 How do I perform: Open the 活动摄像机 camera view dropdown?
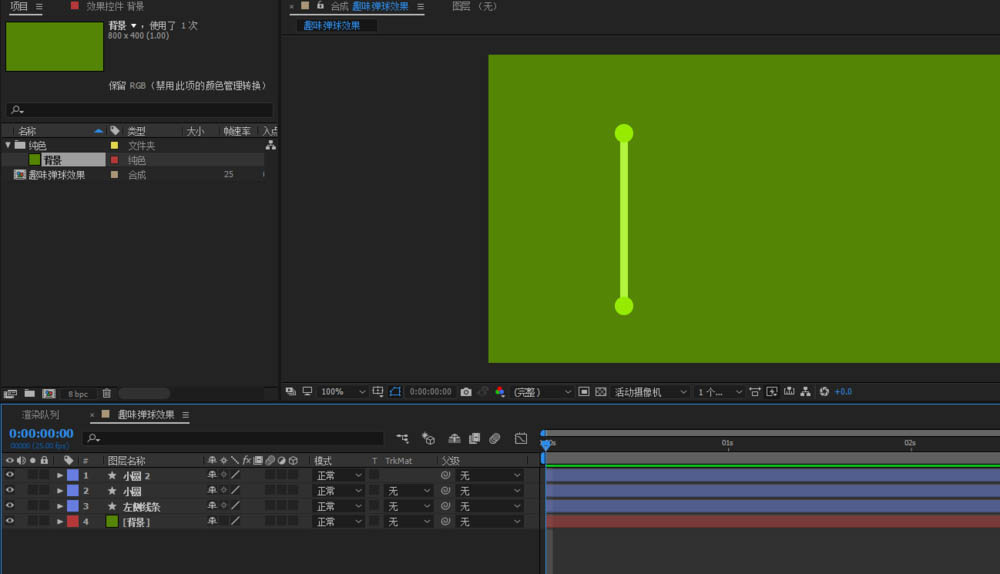point(651,392)
